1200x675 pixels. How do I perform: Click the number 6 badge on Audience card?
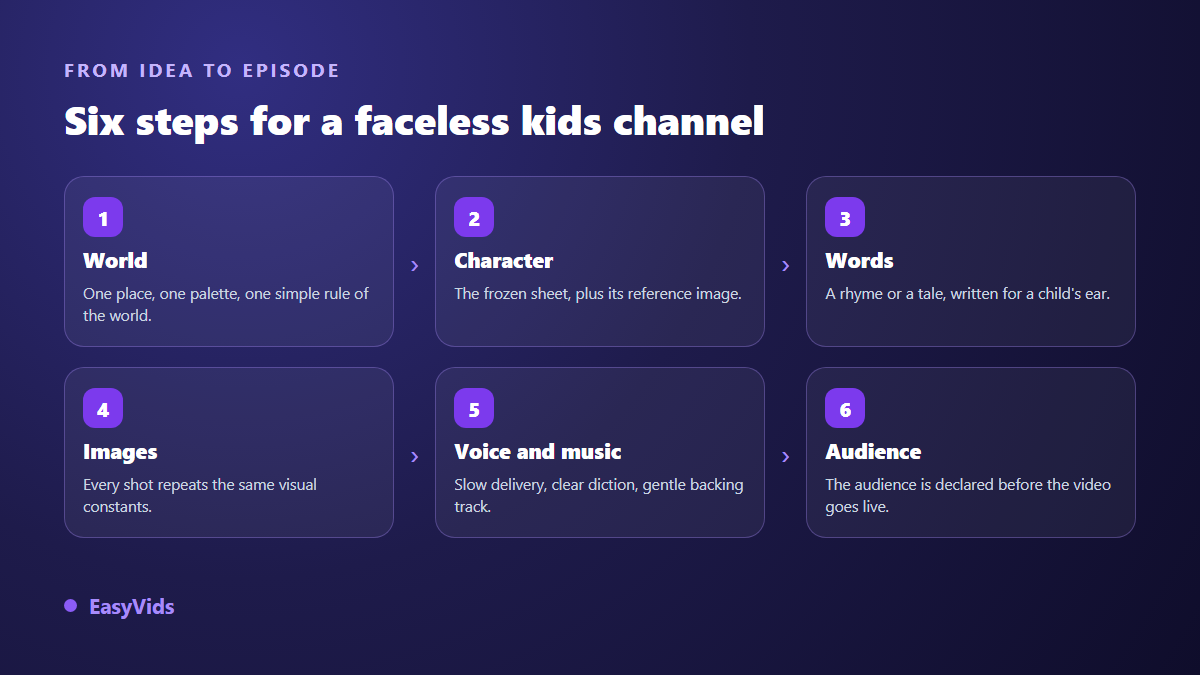coord(845,408)
